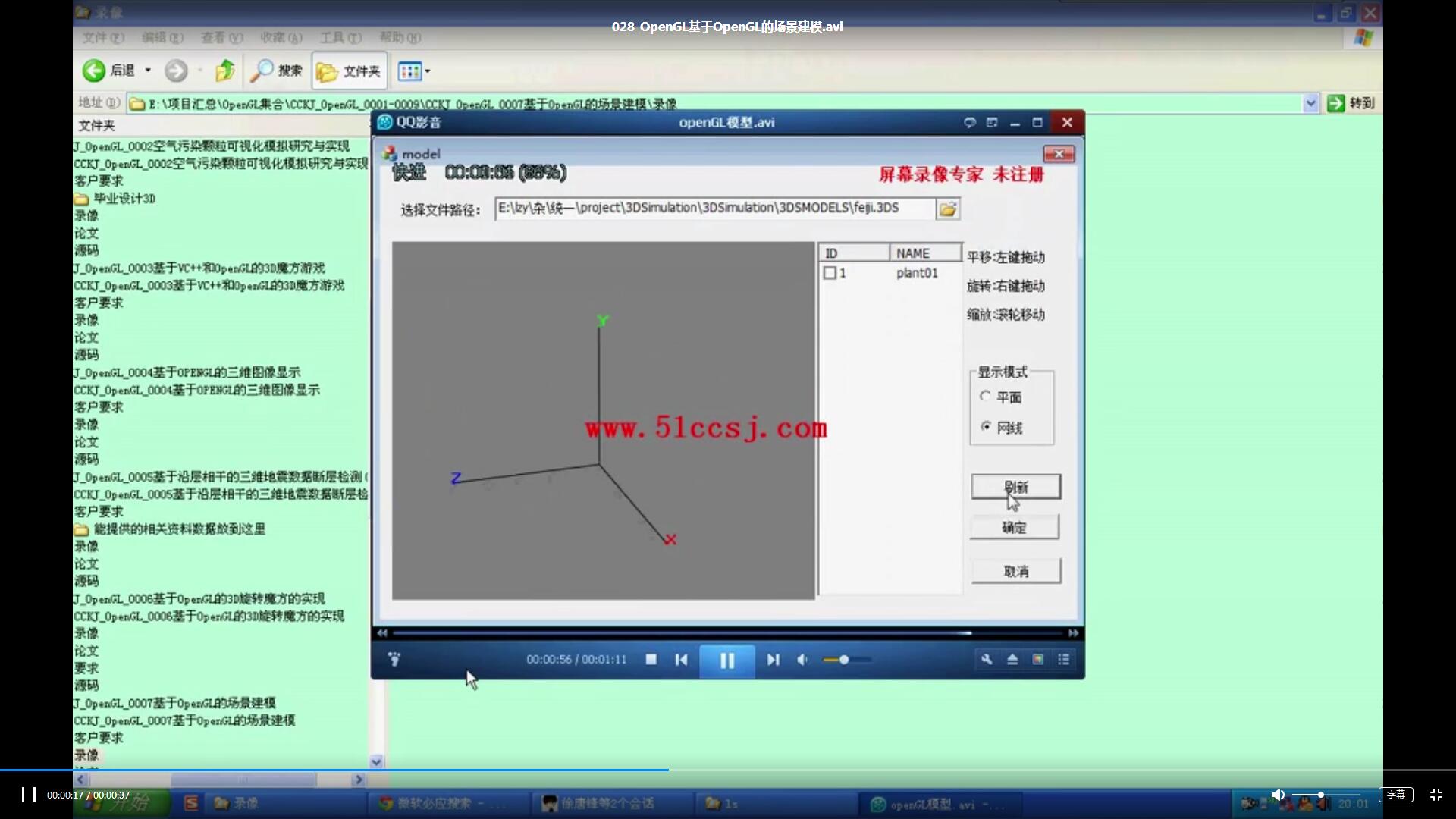Click the browse folder icon beside file path
1456x819 pixels.
click(x=948, y=209)
